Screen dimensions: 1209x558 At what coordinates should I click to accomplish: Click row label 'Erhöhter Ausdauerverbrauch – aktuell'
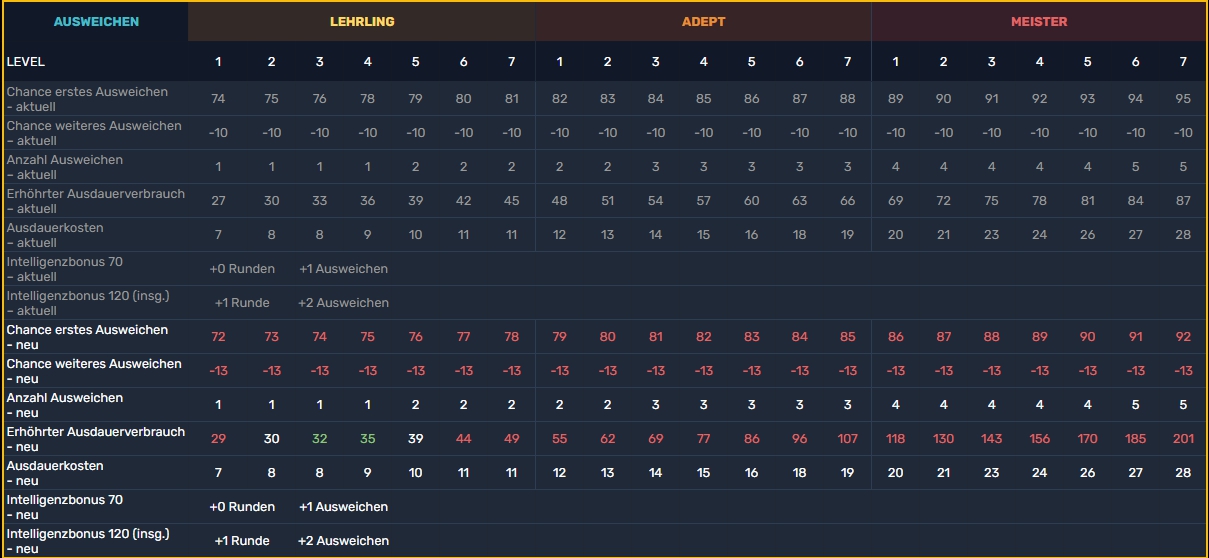[x=96, y=201]
